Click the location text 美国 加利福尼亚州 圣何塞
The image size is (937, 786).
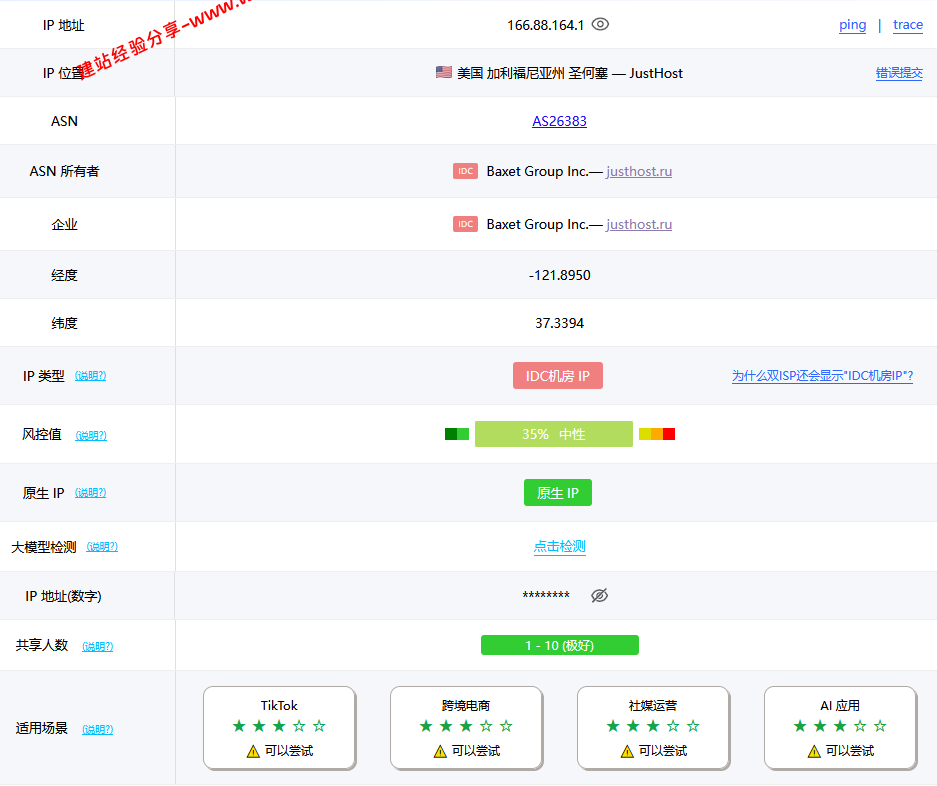pyautogui.click(x=532, y=74)
